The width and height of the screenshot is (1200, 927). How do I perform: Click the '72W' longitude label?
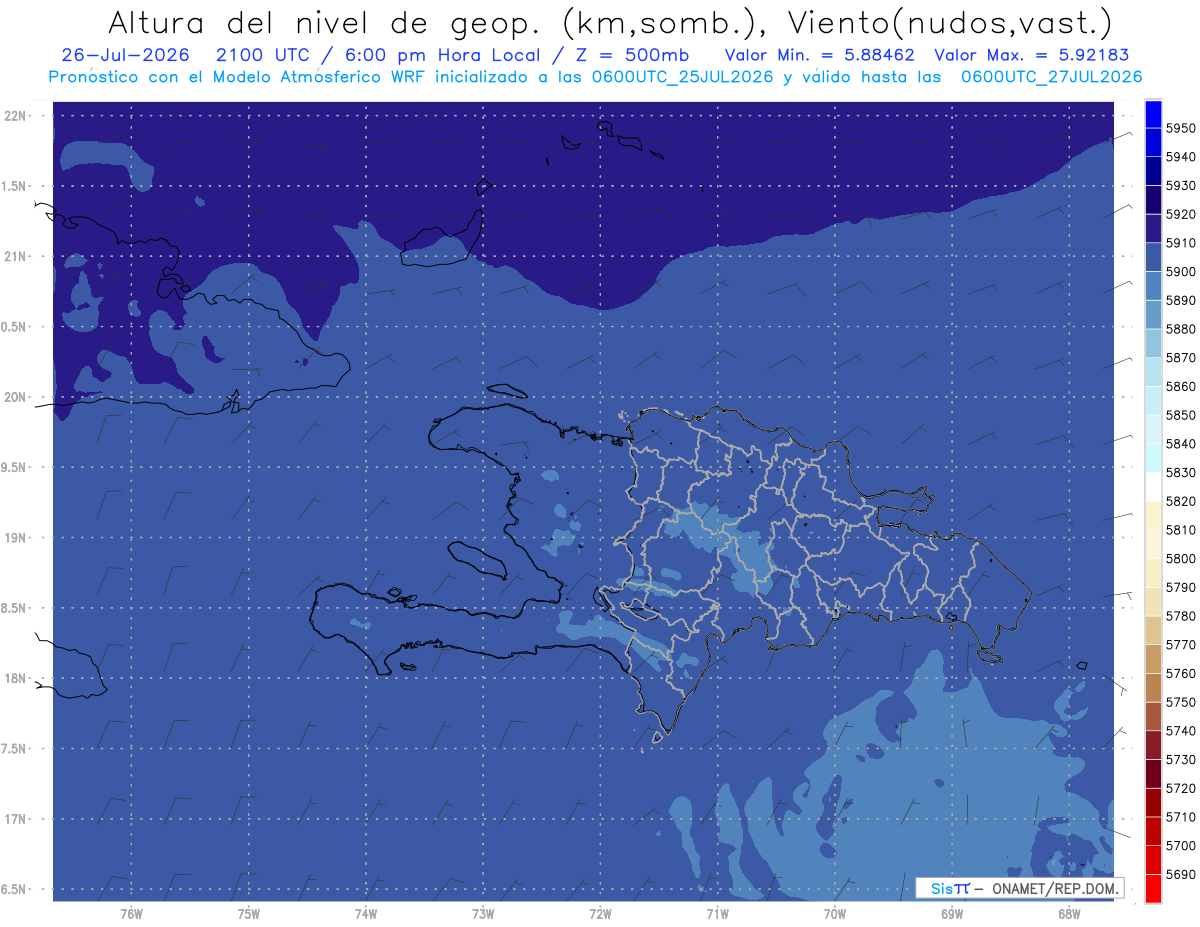tap(600, 914)
